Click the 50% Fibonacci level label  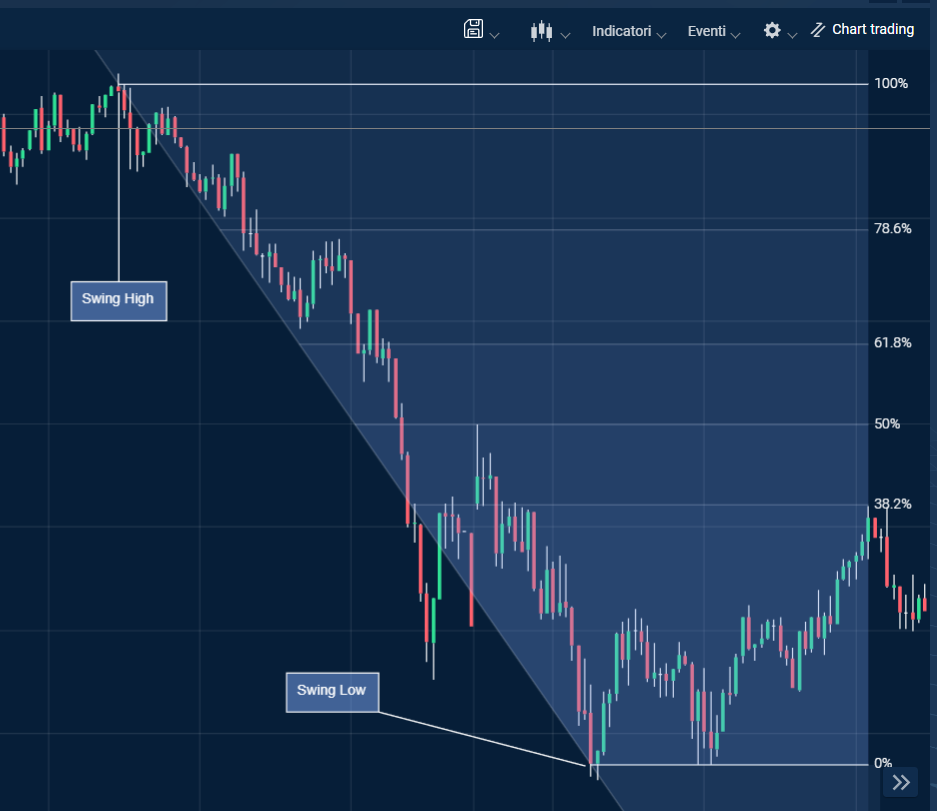[887, 424]
